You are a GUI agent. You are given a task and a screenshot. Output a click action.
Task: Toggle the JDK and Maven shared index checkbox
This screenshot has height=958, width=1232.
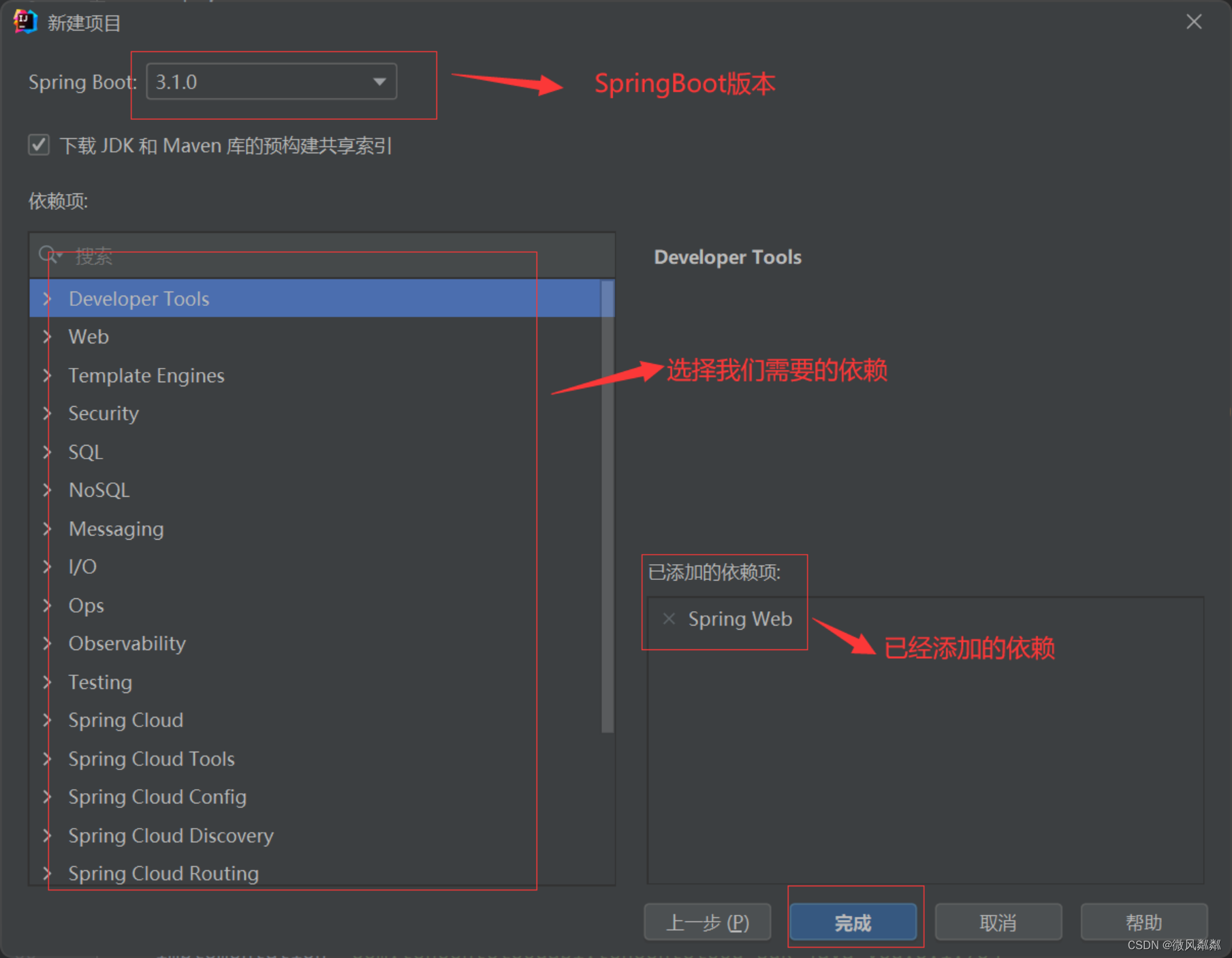pyautogui.click(x=39, y=144)
